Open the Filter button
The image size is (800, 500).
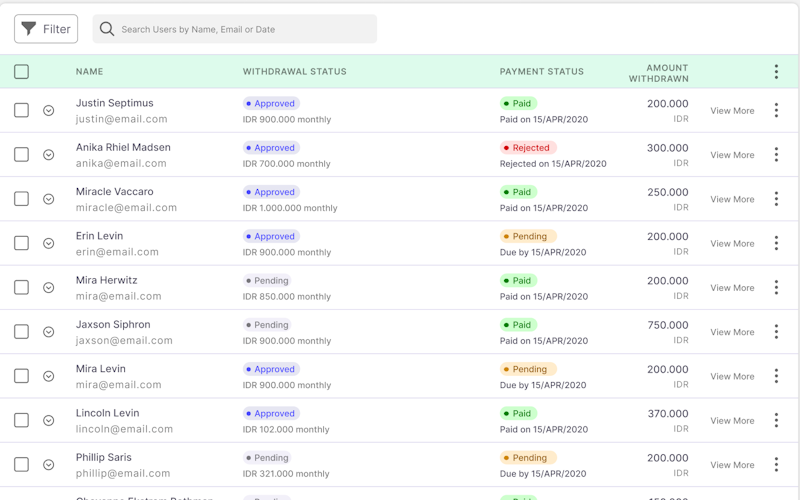46,29
